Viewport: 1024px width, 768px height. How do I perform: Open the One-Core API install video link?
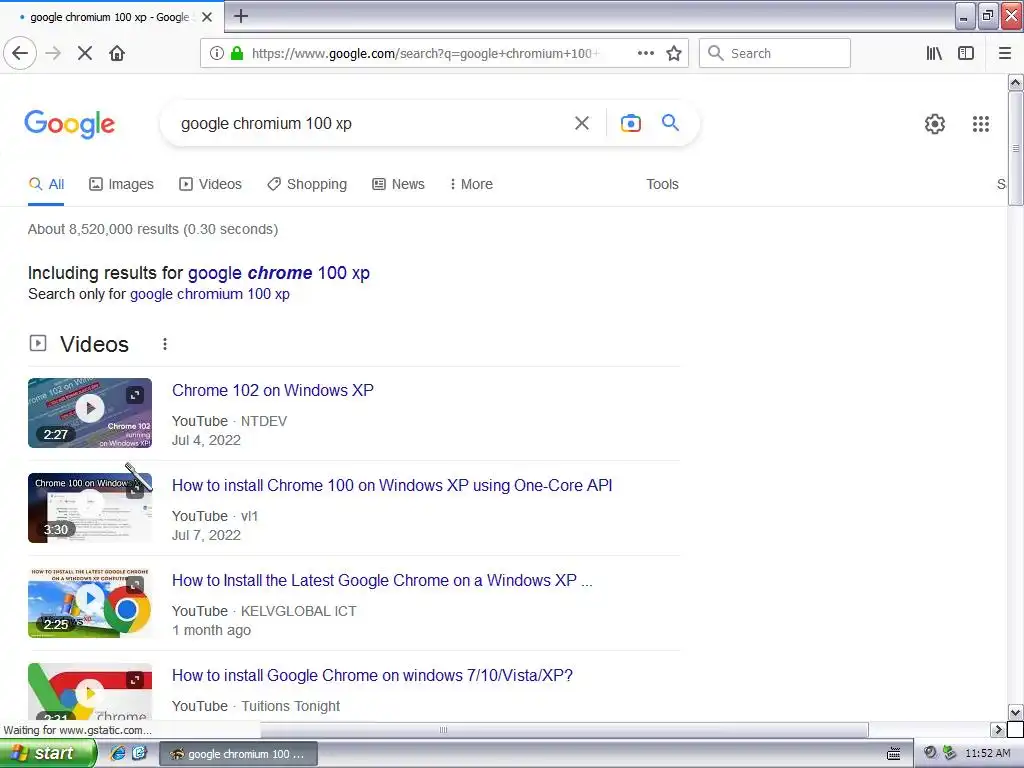coord(392,485)
